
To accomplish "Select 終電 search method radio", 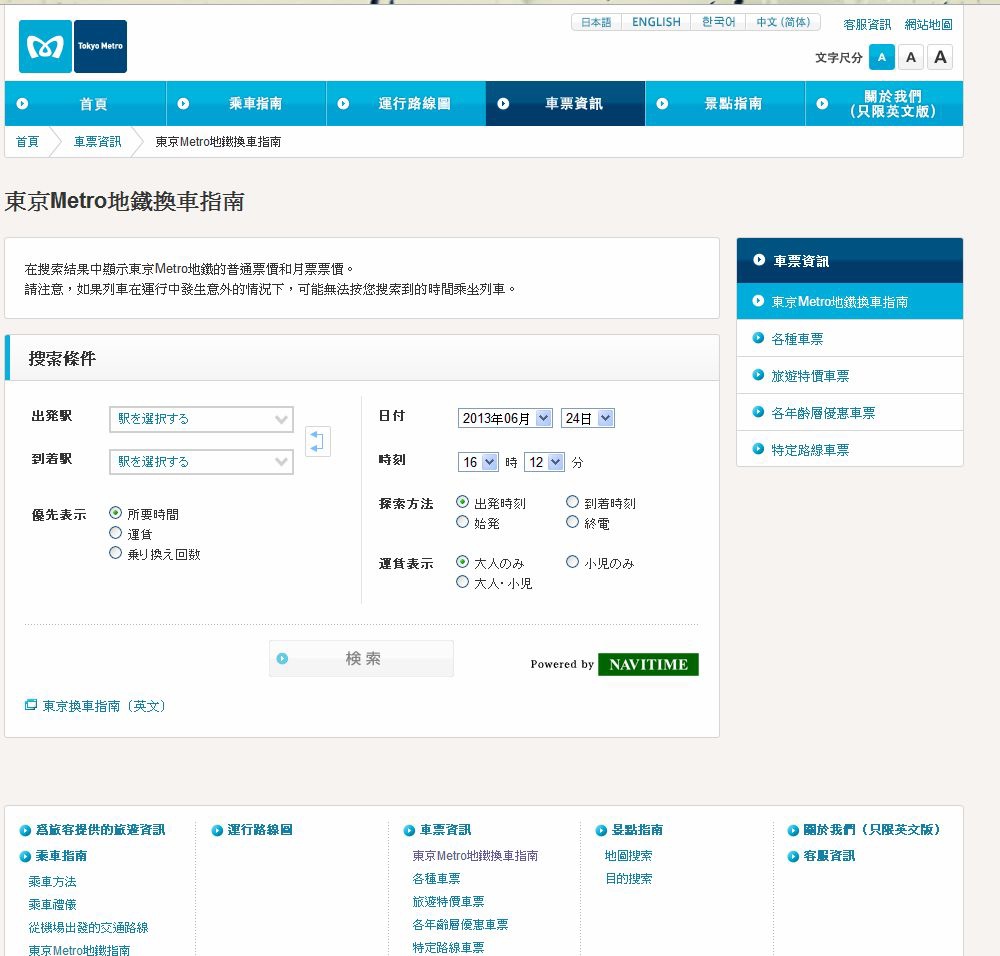I will (573, 522).
